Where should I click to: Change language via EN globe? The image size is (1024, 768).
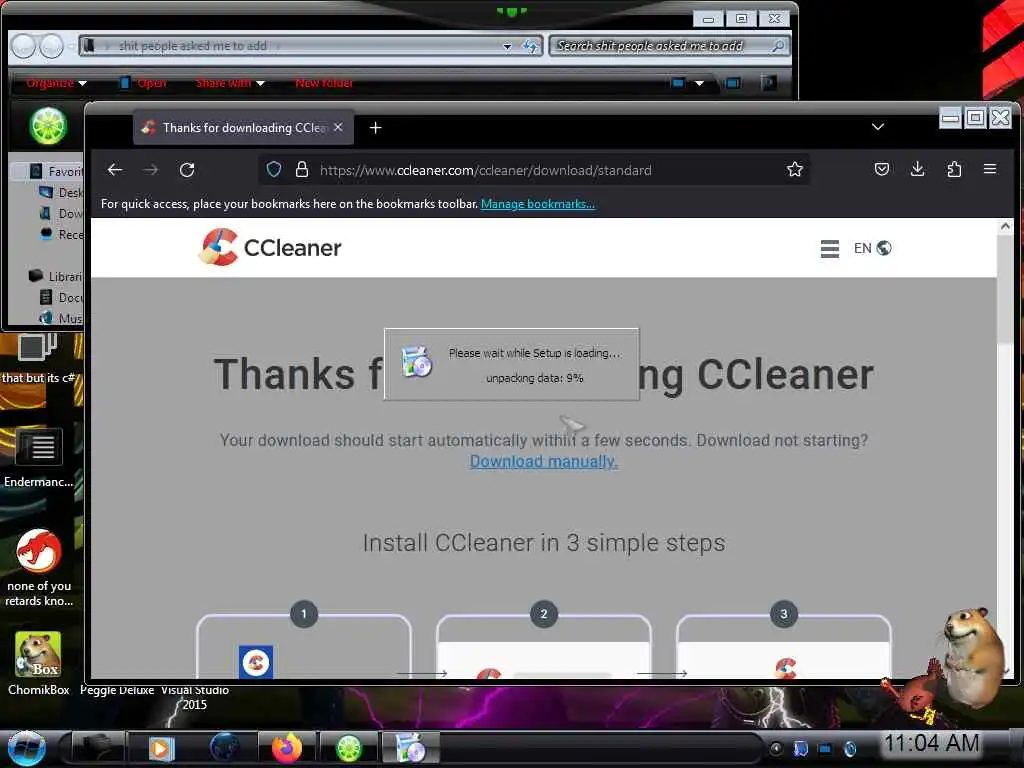872,248
